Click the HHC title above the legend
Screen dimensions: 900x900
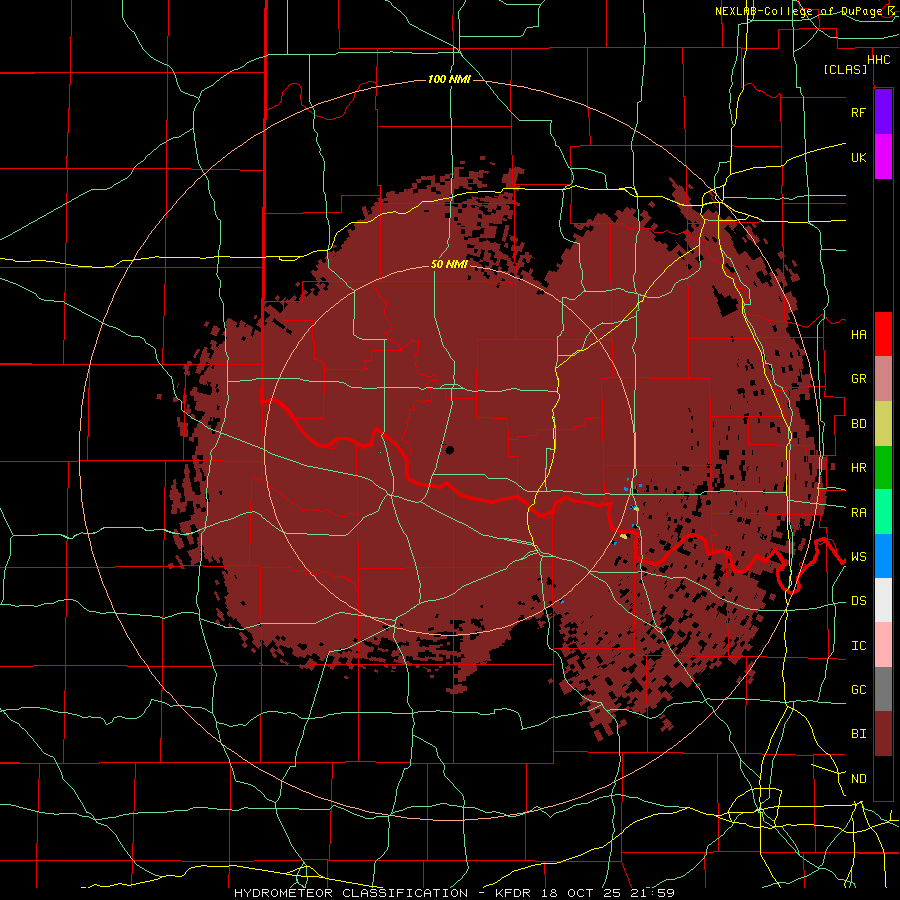[878, 60]
